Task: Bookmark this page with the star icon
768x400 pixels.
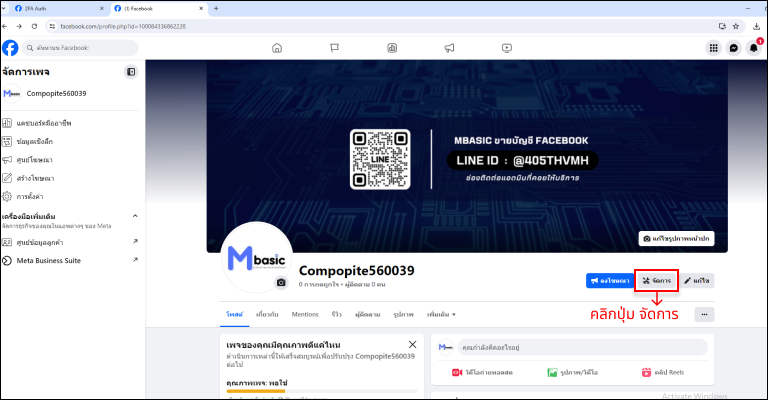Action: coord(736,26)
